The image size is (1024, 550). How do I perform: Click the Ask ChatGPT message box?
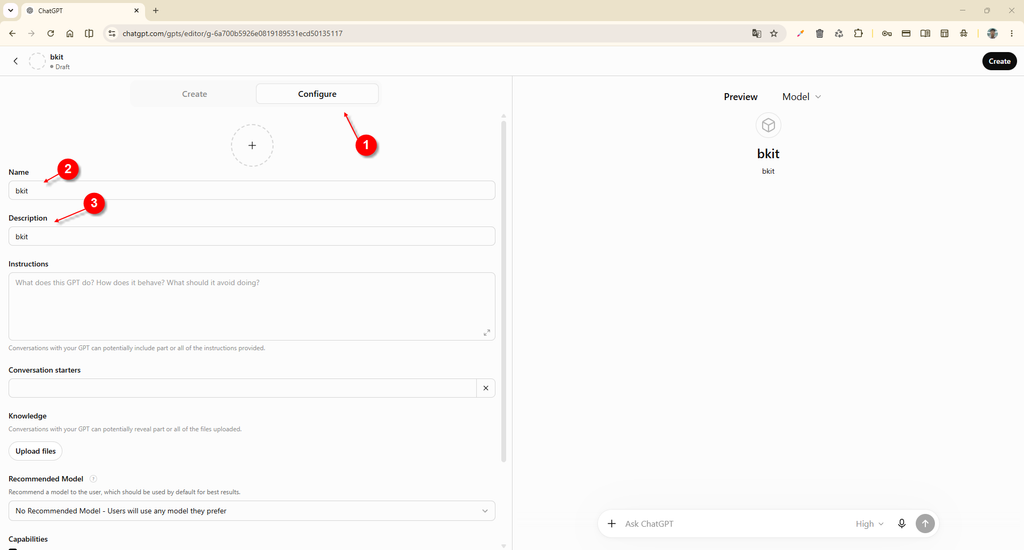[735, 524]
